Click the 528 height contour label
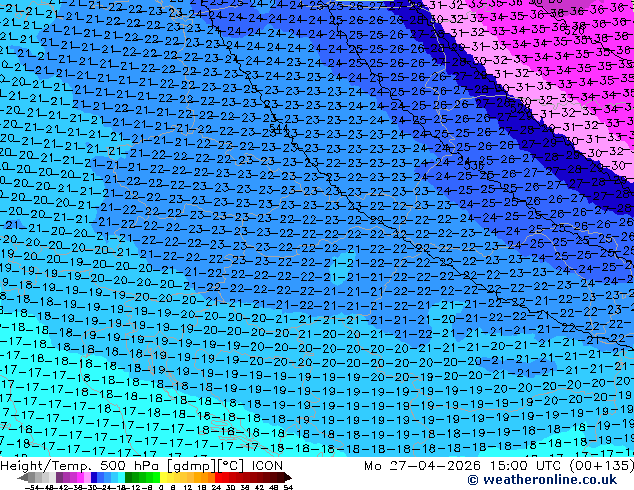This screenshot has width=634, height=490. point(520,108)
